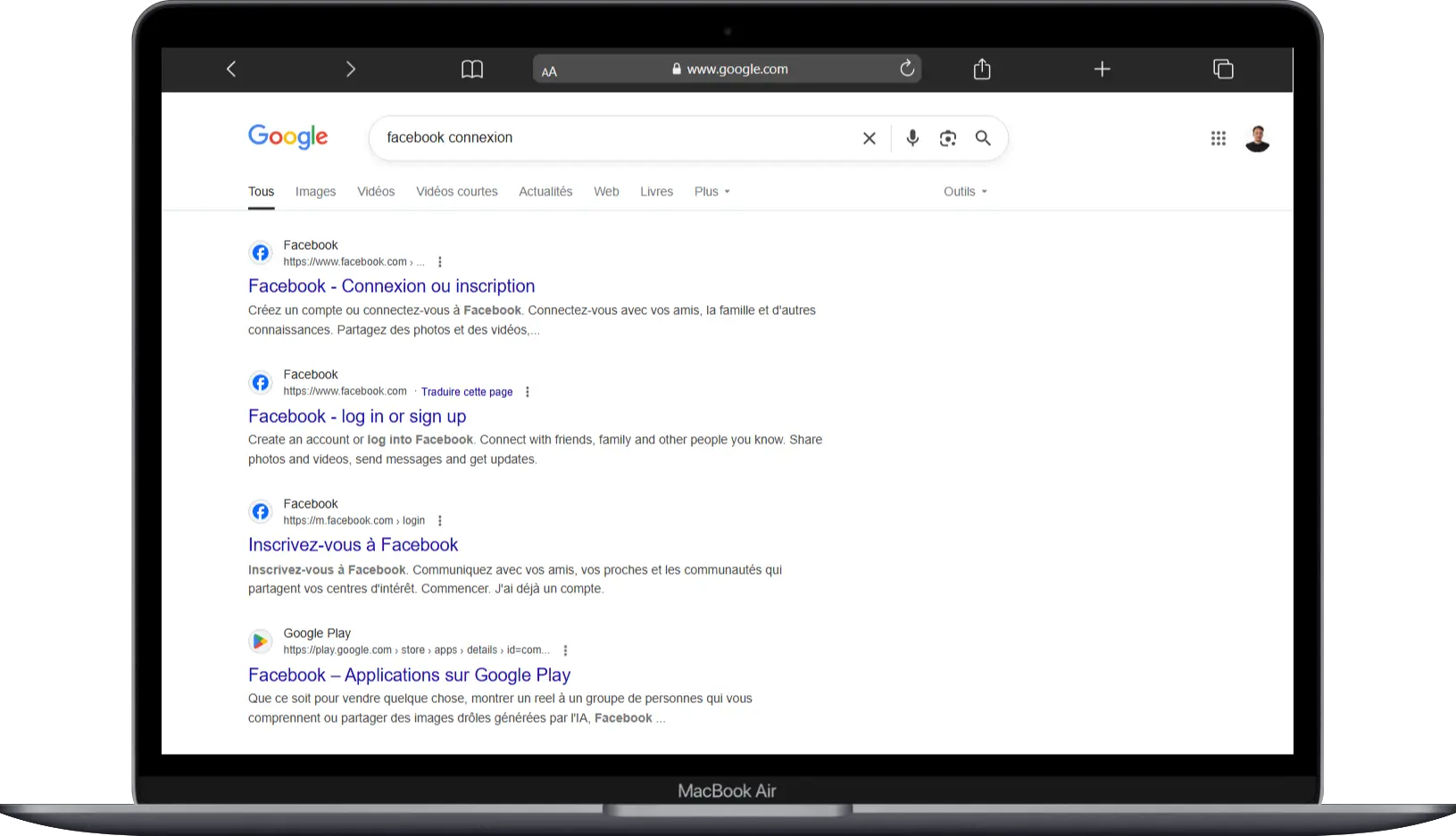
Task: Click the www.google.com address bar
Action: tap(728, 69)
